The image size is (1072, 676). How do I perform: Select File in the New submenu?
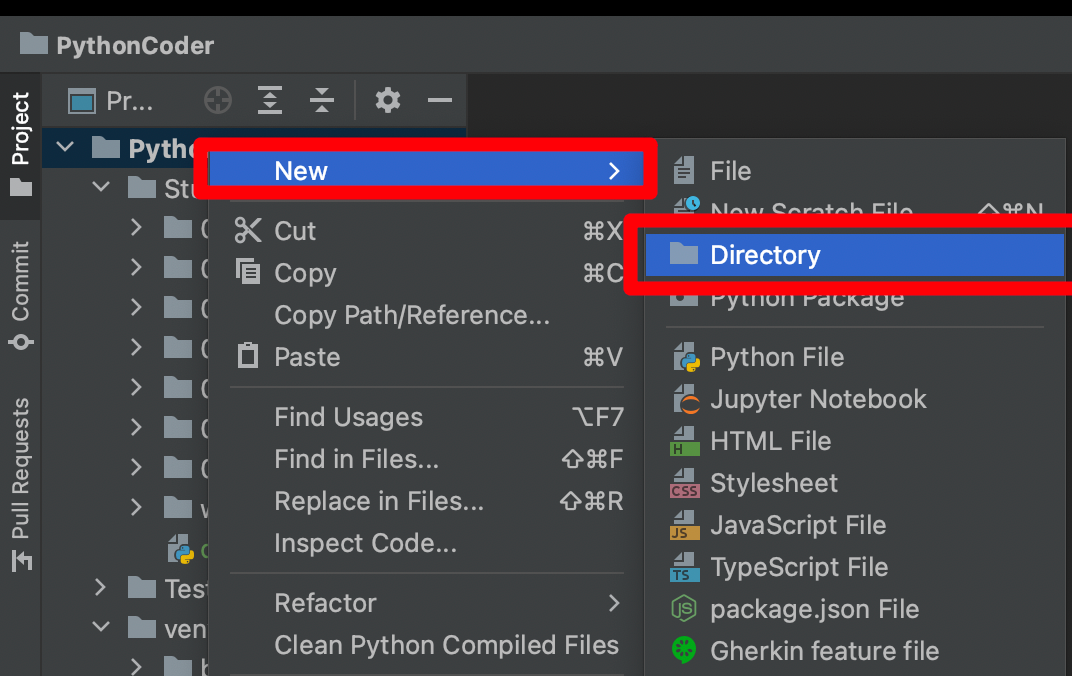tap(855, 171)
